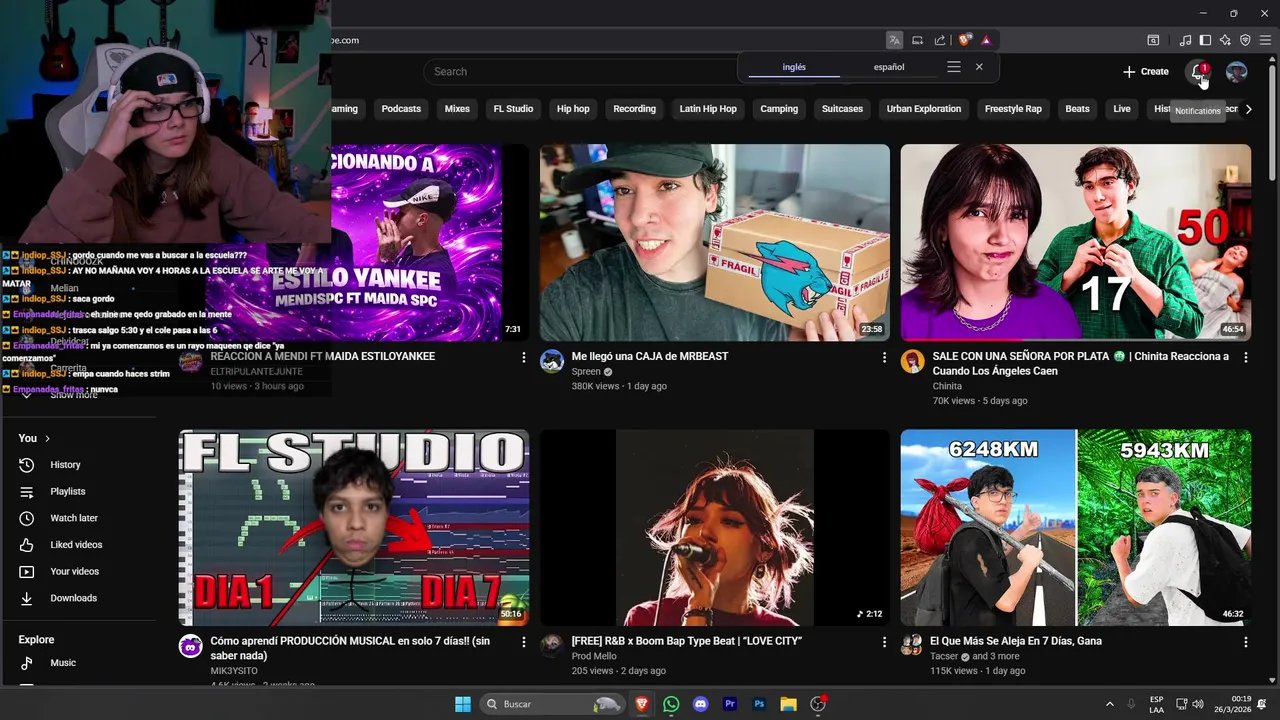Click in the YouTube Search field
1280x720 pixels.
tap(580, 72)
